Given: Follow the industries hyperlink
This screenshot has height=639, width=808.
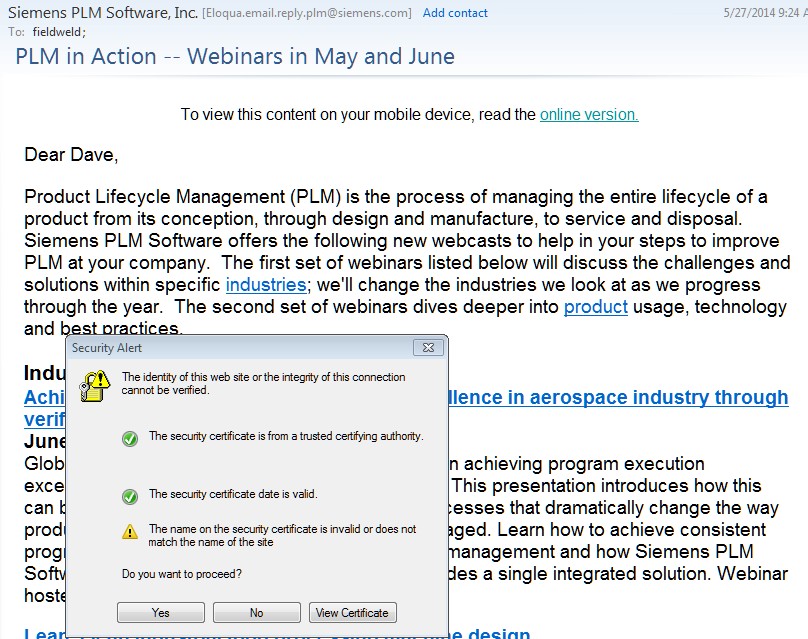Looking at the screenshot, I should pyautogui.click(x=266, y=286).
